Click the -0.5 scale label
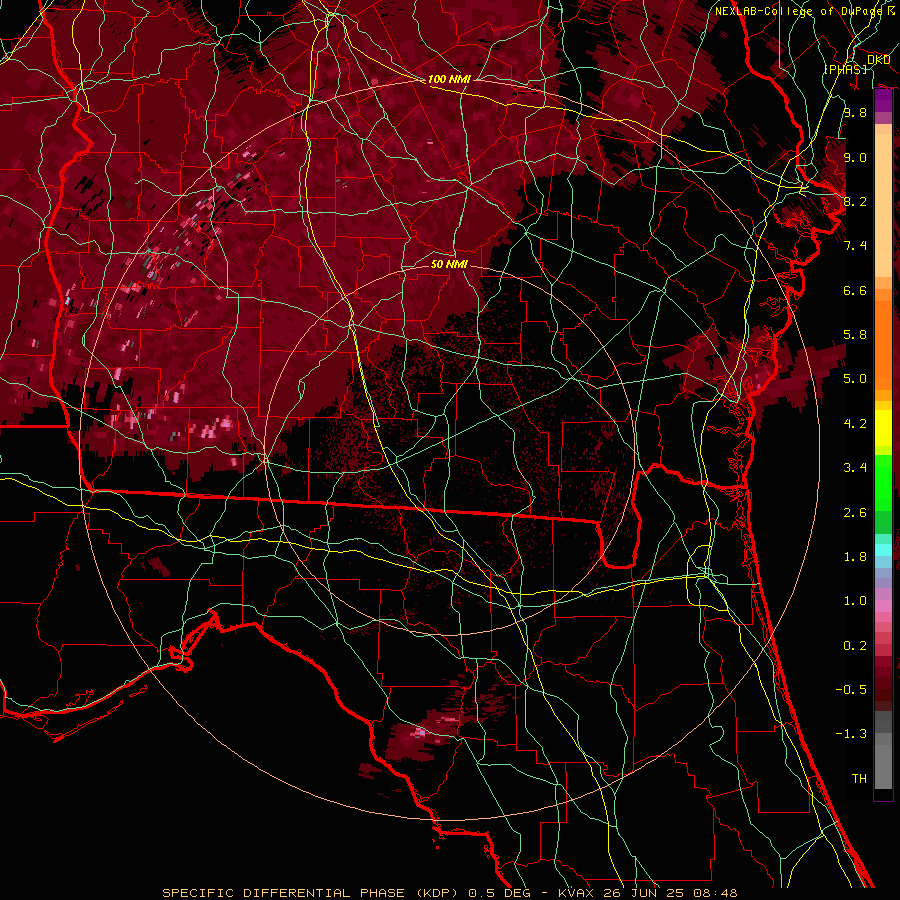900x900 pixels. [851, 690]
